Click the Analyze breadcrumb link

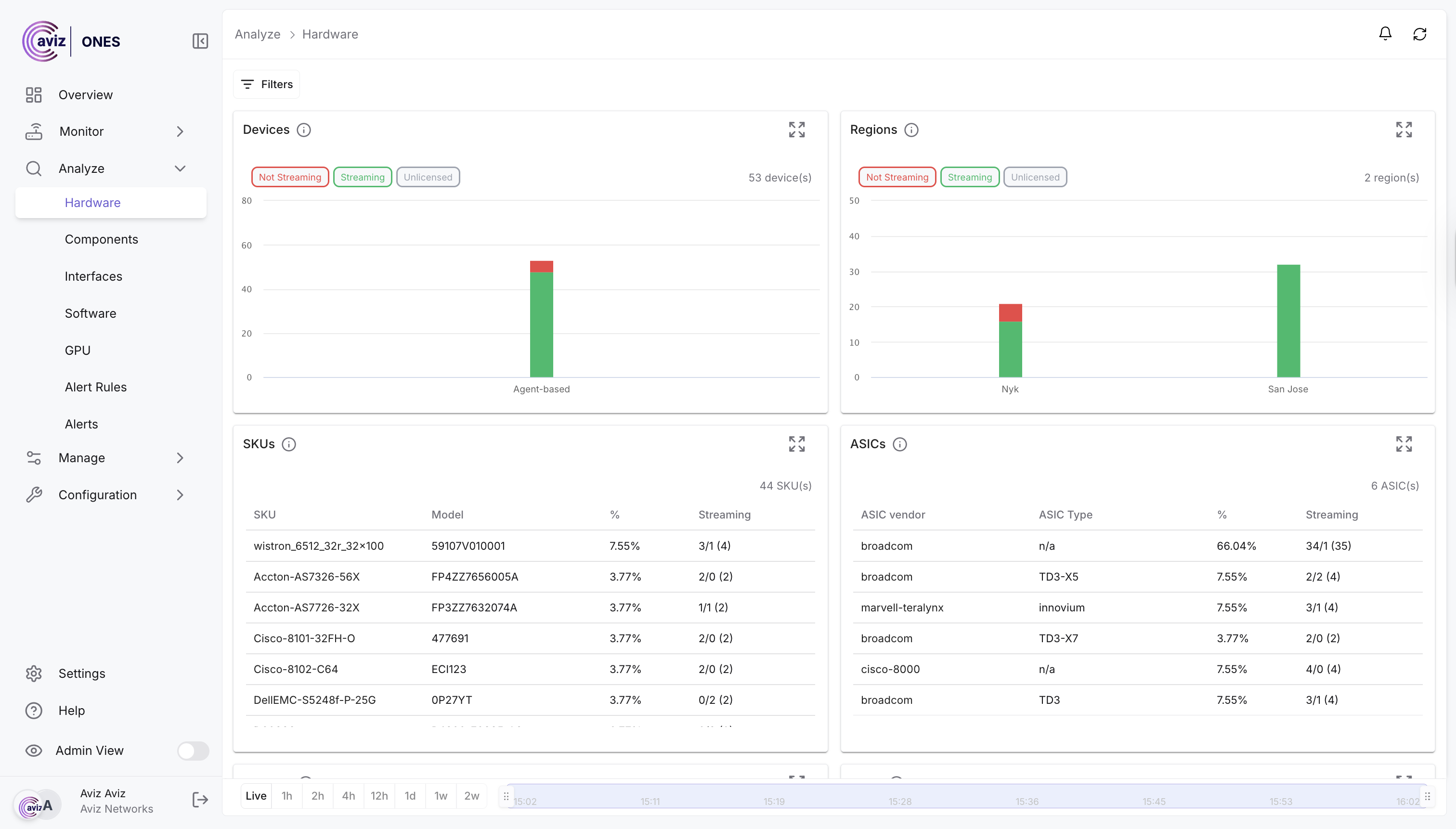tap(258, 34)
